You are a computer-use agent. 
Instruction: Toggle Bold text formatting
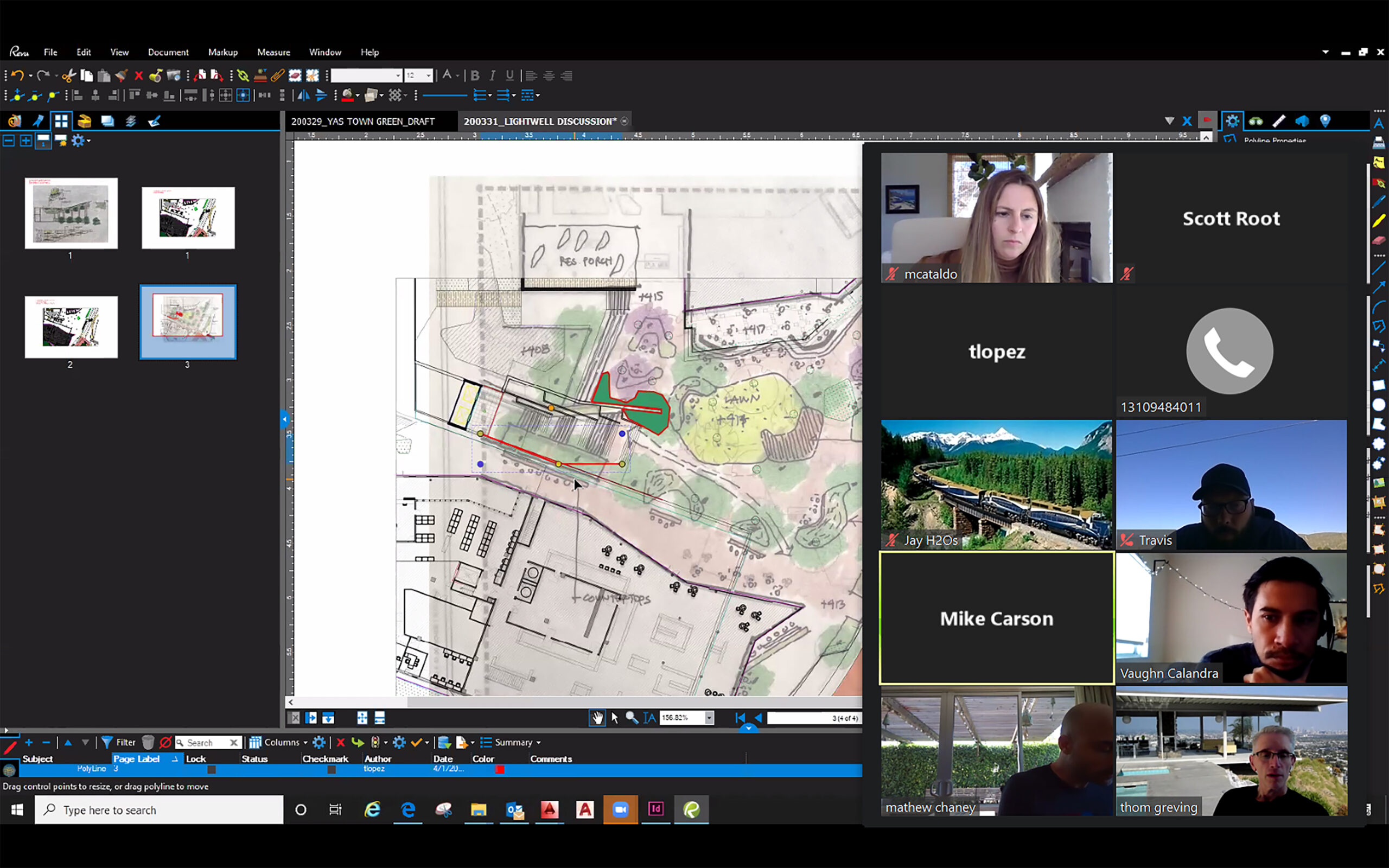pos(475,76)
